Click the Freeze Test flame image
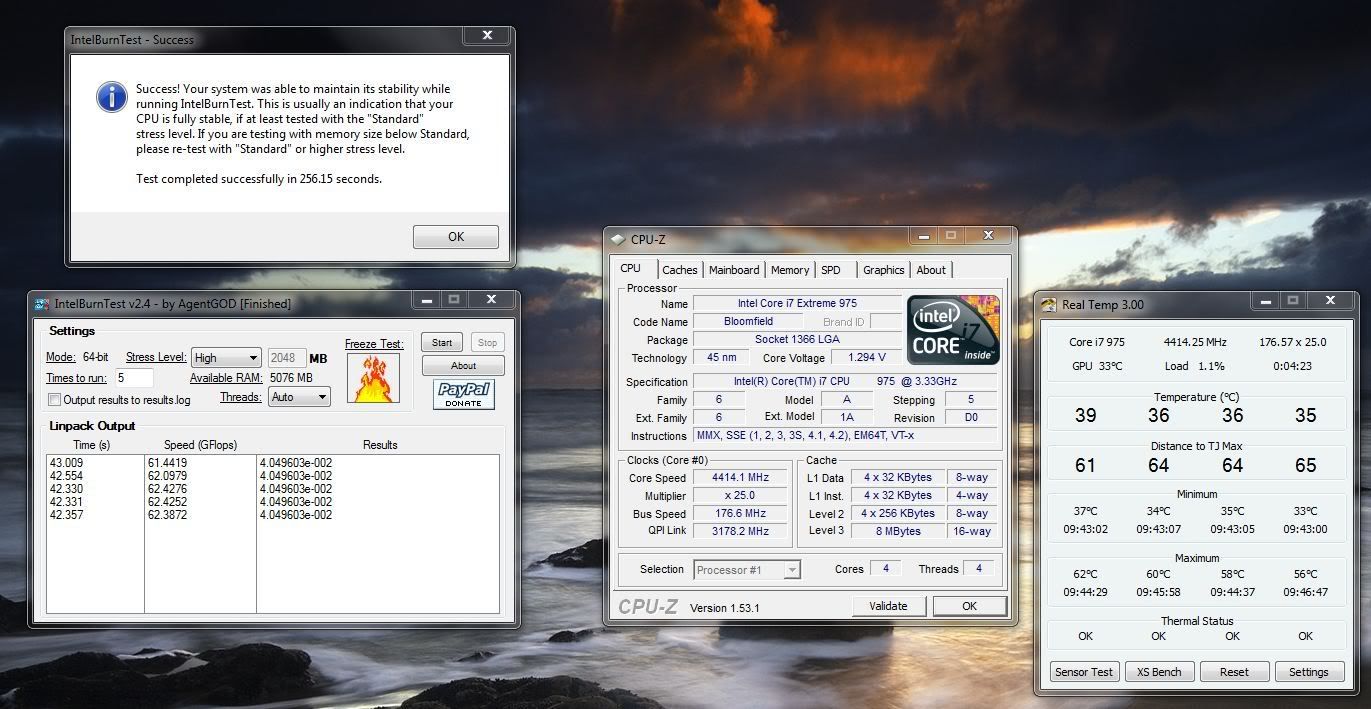This screenshot has width=1371, height=709. 373,378
